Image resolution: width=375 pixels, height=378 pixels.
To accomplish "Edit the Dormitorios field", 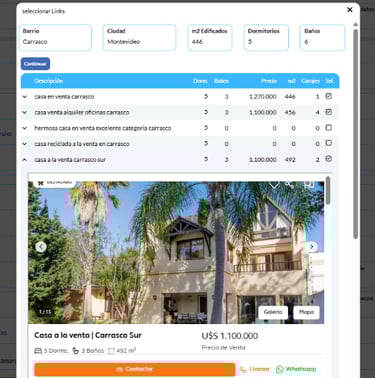I will [266, 37].
